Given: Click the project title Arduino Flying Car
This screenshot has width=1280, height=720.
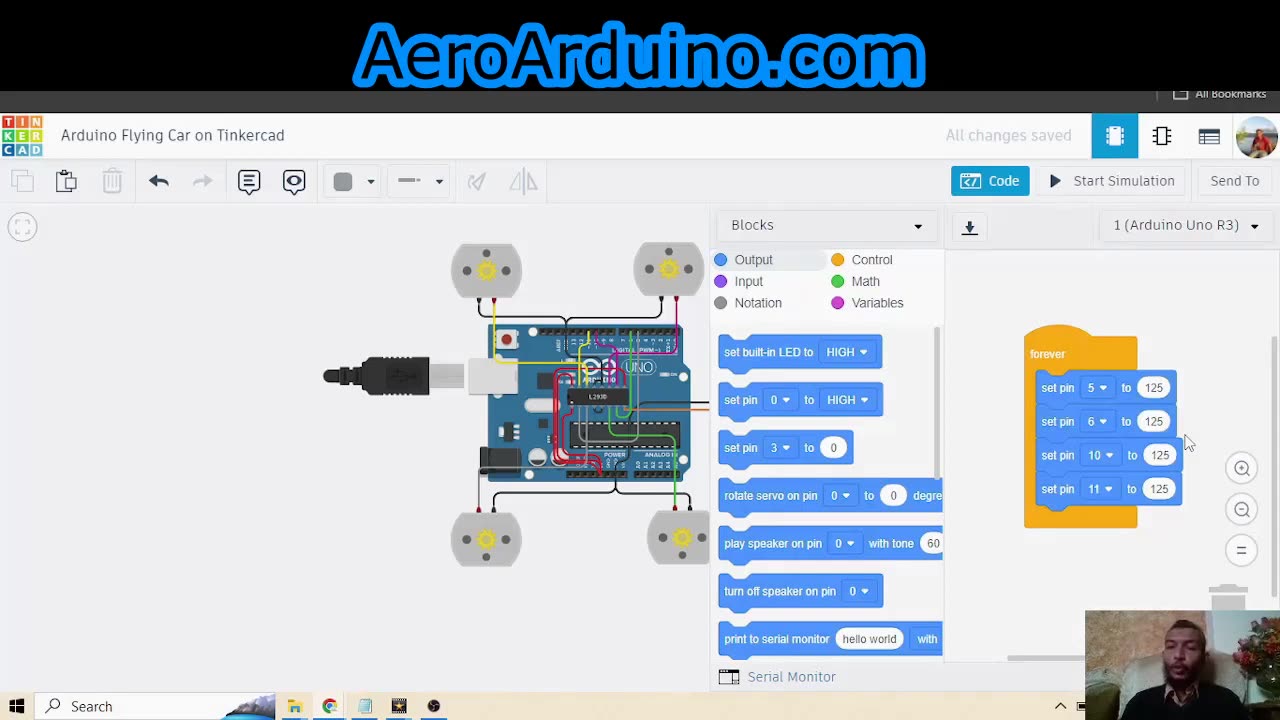Looking at the screenshot, I should (x=173, y=136).
